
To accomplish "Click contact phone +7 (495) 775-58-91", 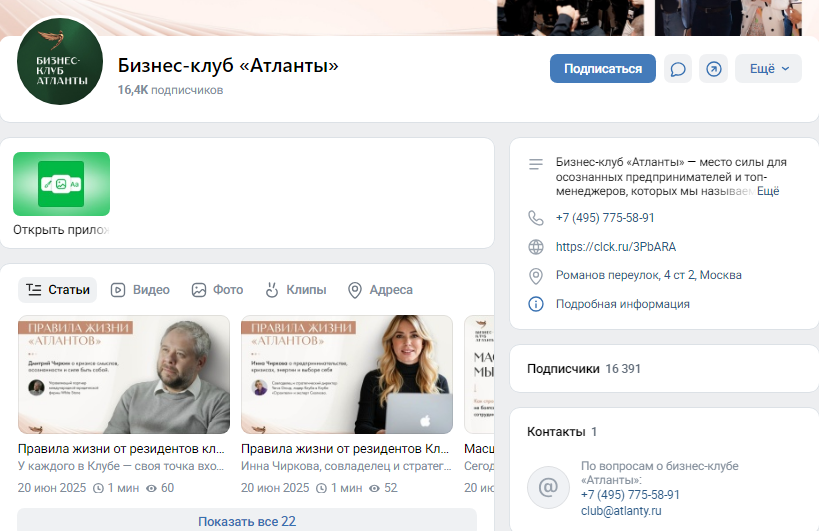I will pos(630,494).
